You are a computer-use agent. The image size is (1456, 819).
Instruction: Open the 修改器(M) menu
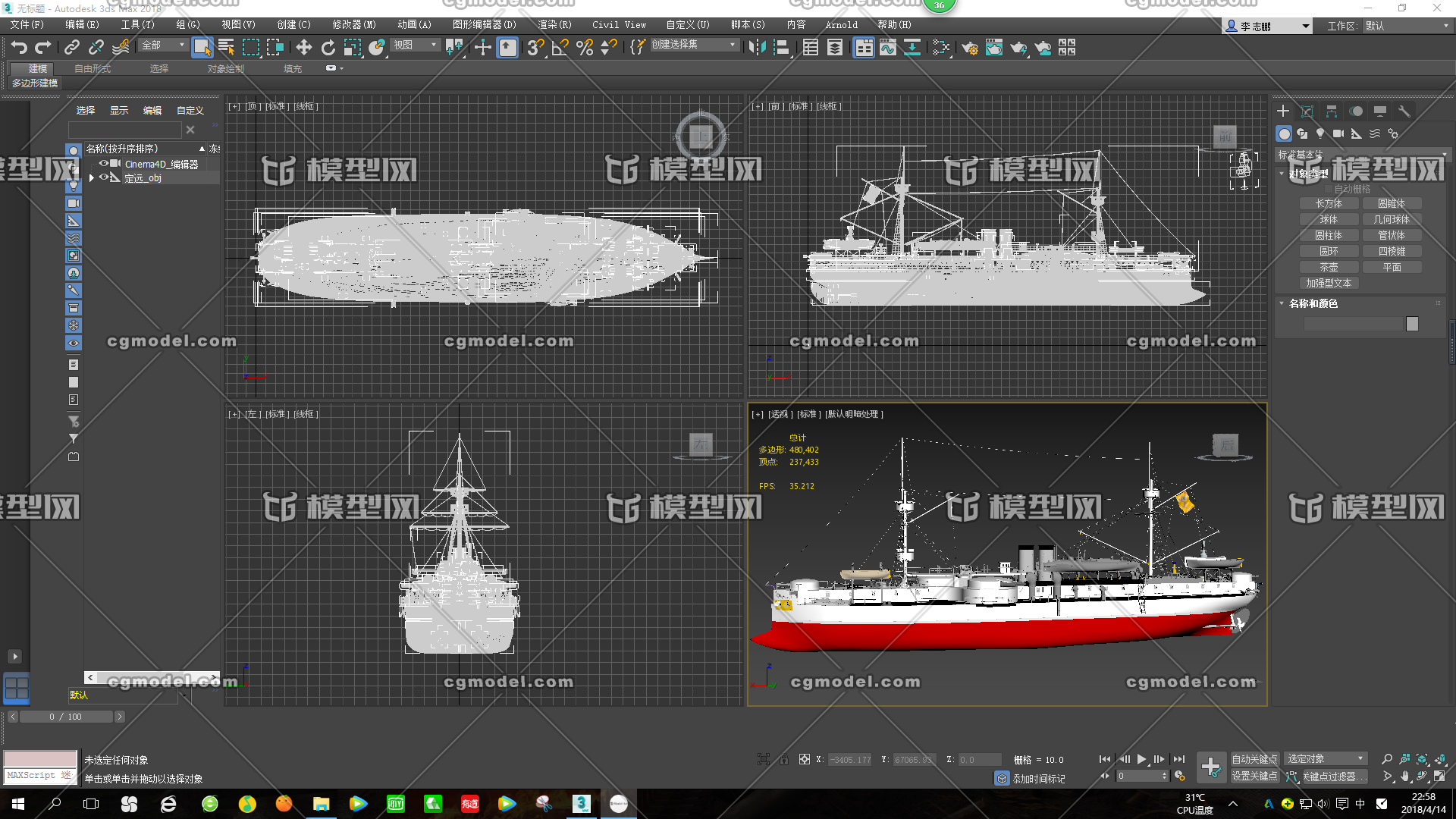tap(354, 24)
